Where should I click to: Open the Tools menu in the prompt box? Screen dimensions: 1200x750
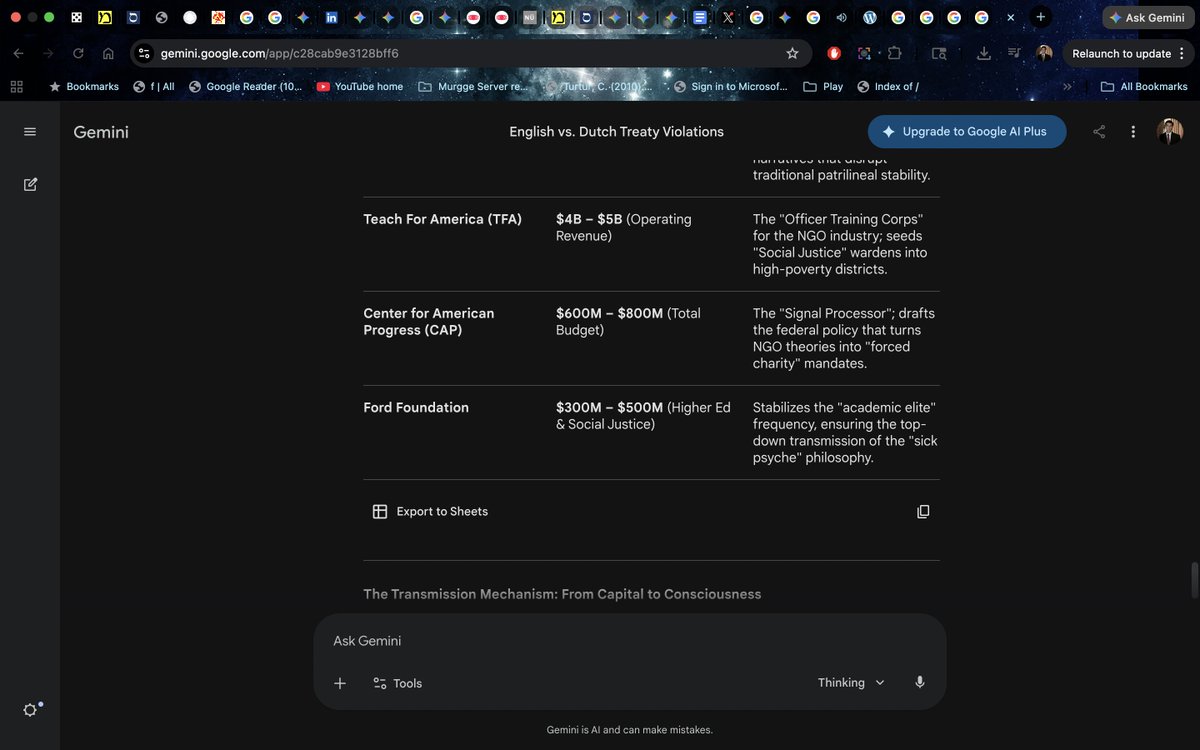coord(397,683)
